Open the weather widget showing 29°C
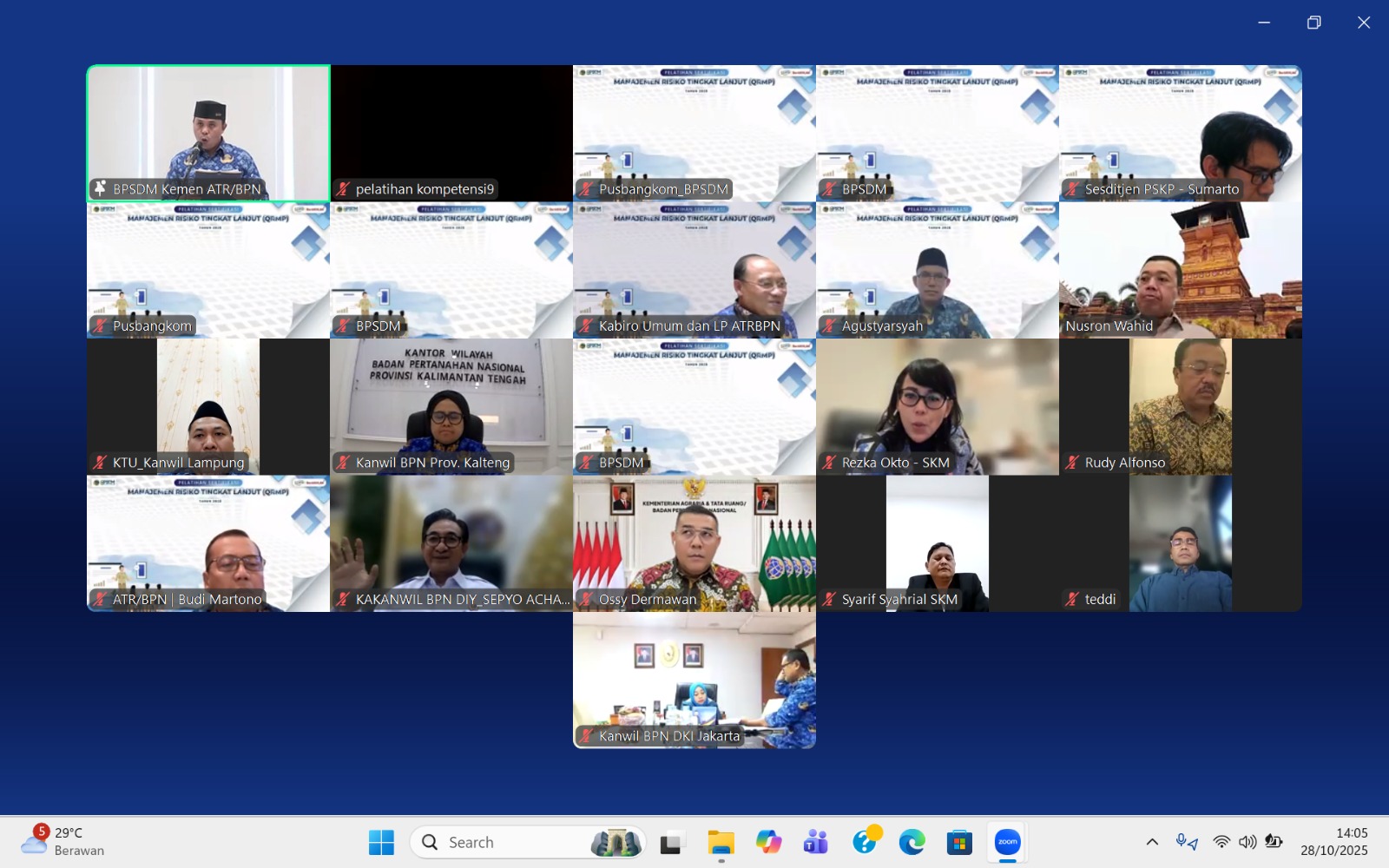 63,842
